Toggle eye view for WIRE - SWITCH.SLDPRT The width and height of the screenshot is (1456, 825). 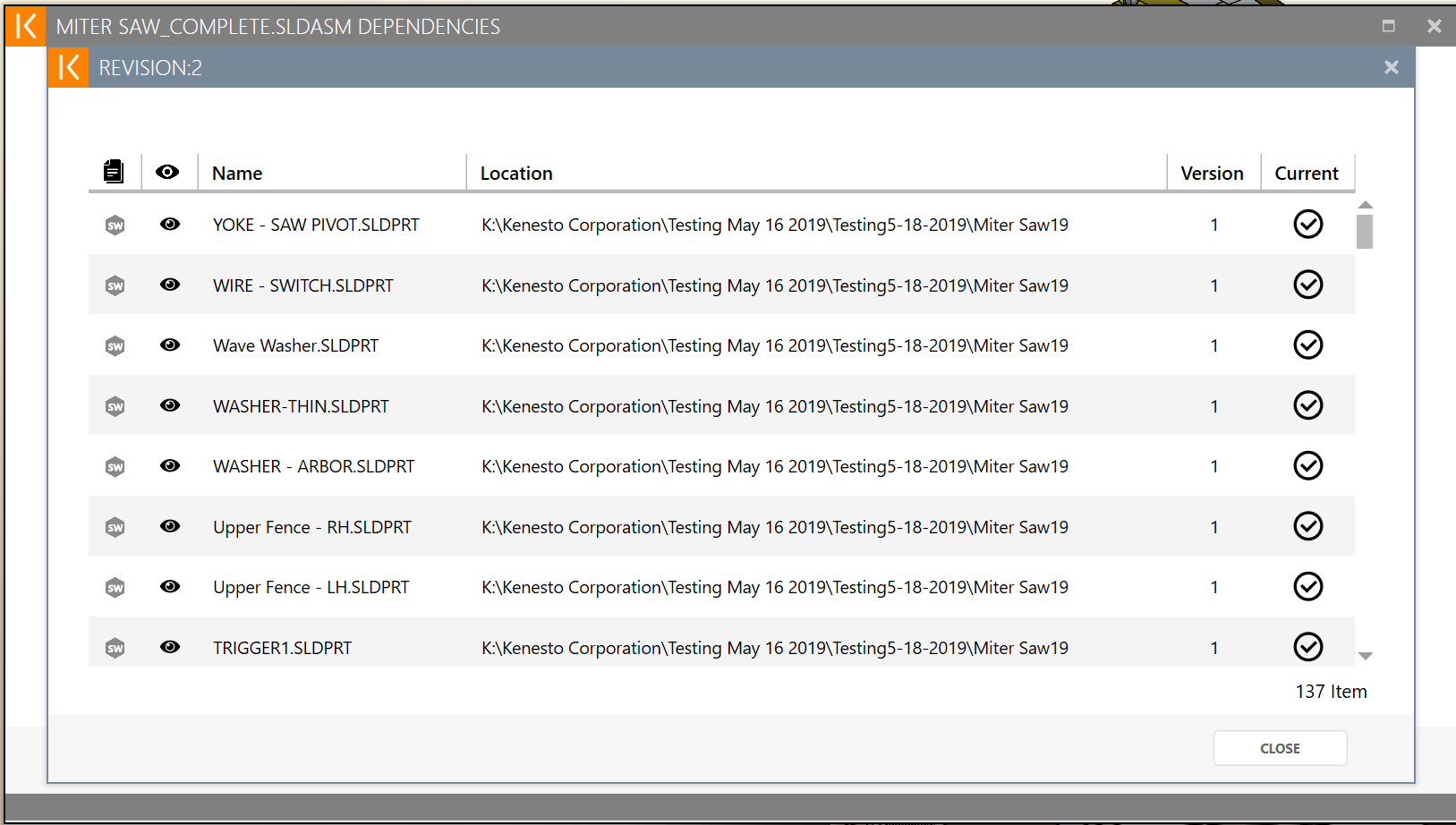[170, 285]
